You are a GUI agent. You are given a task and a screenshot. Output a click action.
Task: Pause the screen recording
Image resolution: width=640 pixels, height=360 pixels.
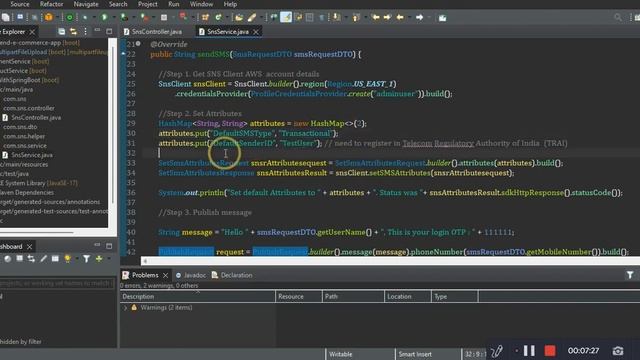[x=529, y=351]
